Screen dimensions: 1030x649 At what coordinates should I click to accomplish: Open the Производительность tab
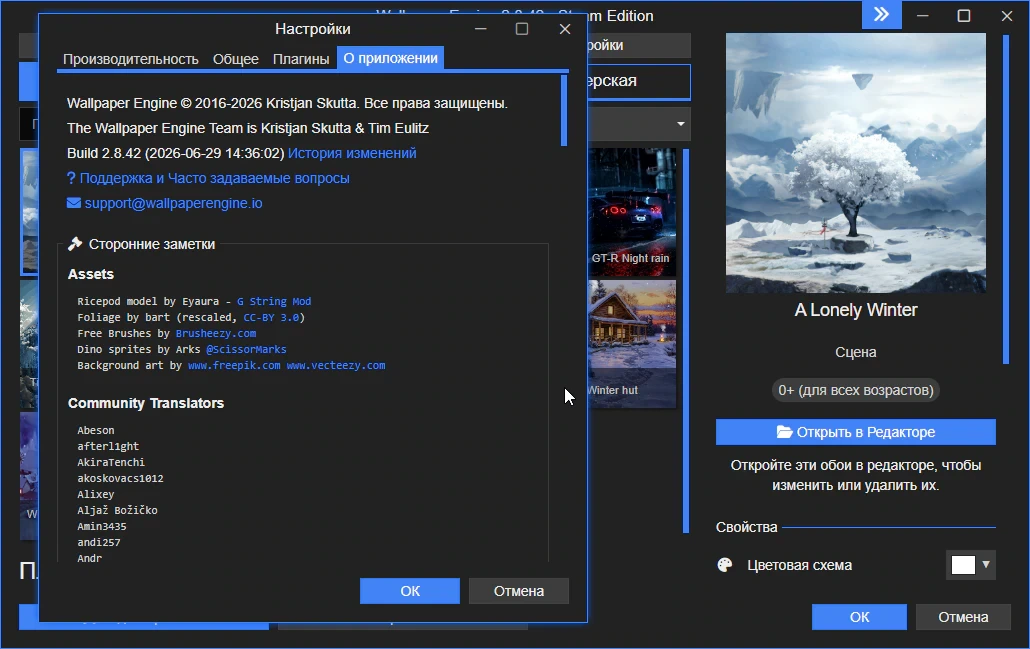(131, 59)
